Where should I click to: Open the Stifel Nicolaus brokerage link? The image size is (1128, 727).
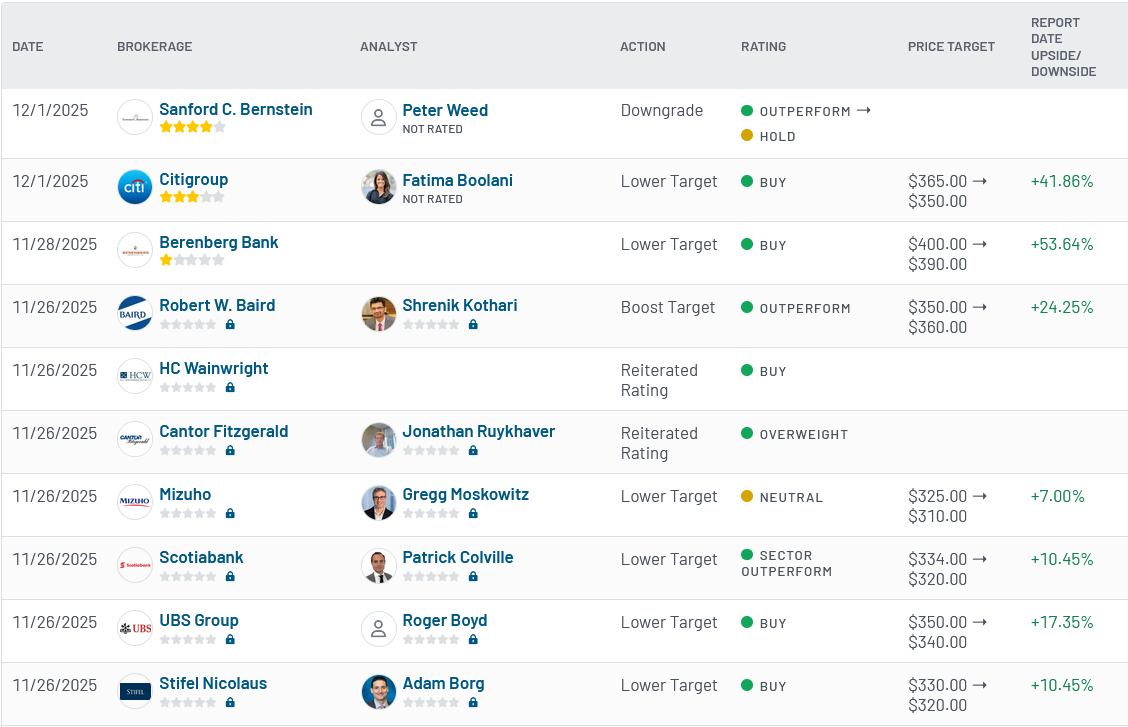tap(213, 683)
